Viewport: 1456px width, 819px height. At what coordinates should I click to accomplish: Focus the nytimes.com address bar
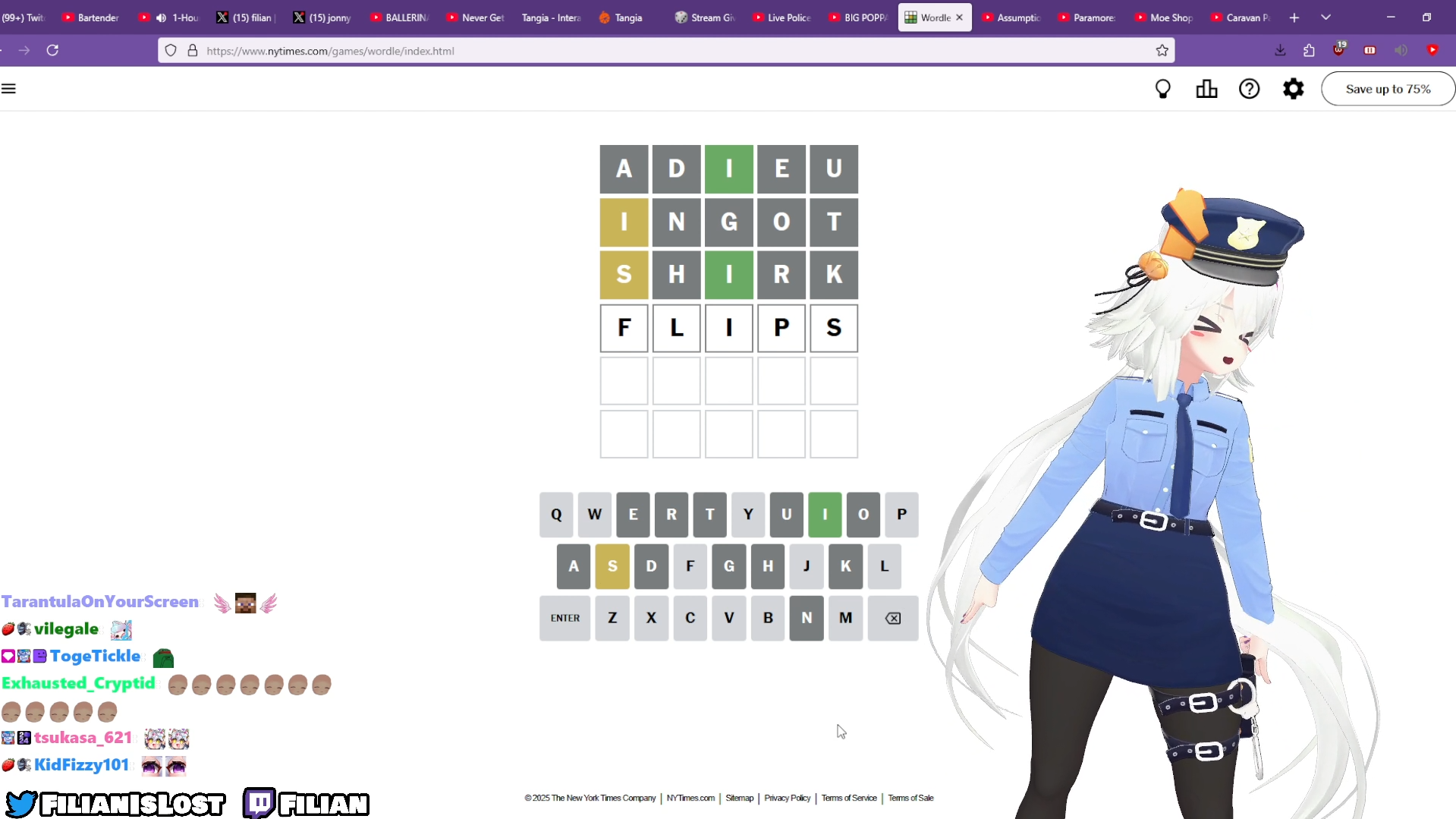click(x=666, y=51)
